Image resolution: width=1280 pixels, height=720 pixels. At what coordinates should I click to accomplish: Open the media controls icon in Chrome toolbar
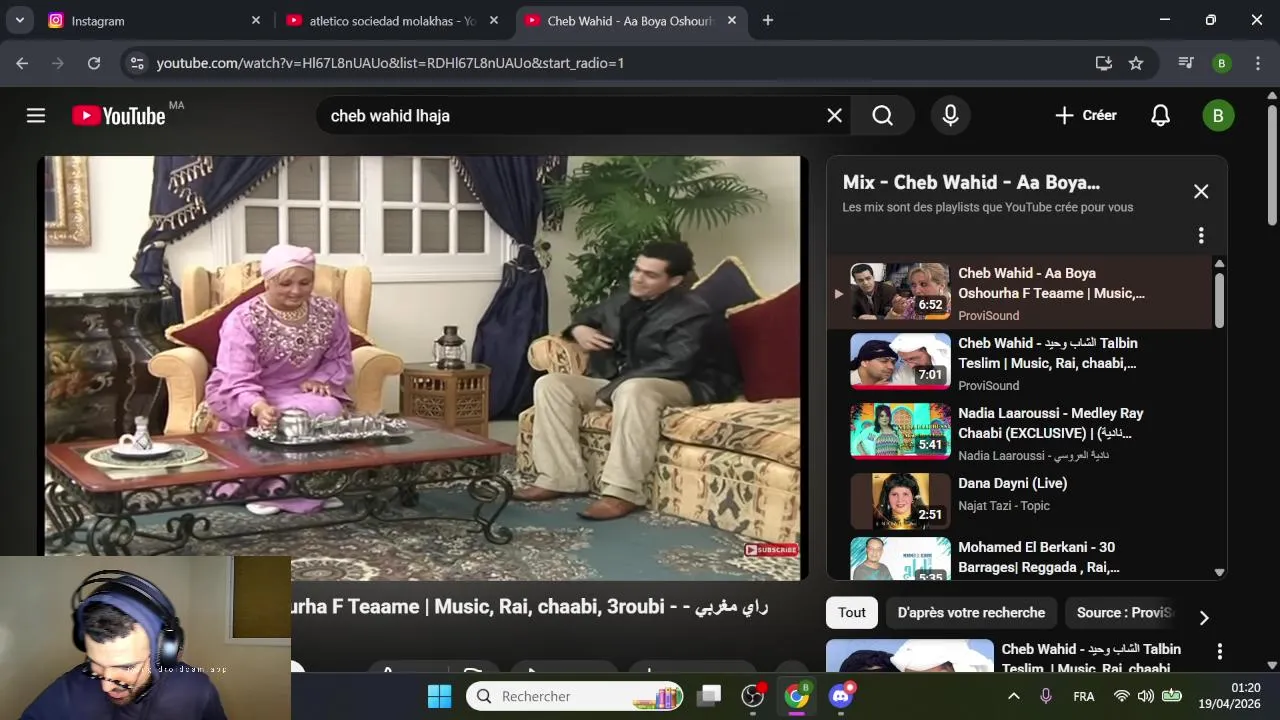click(x=1186, y=63)
